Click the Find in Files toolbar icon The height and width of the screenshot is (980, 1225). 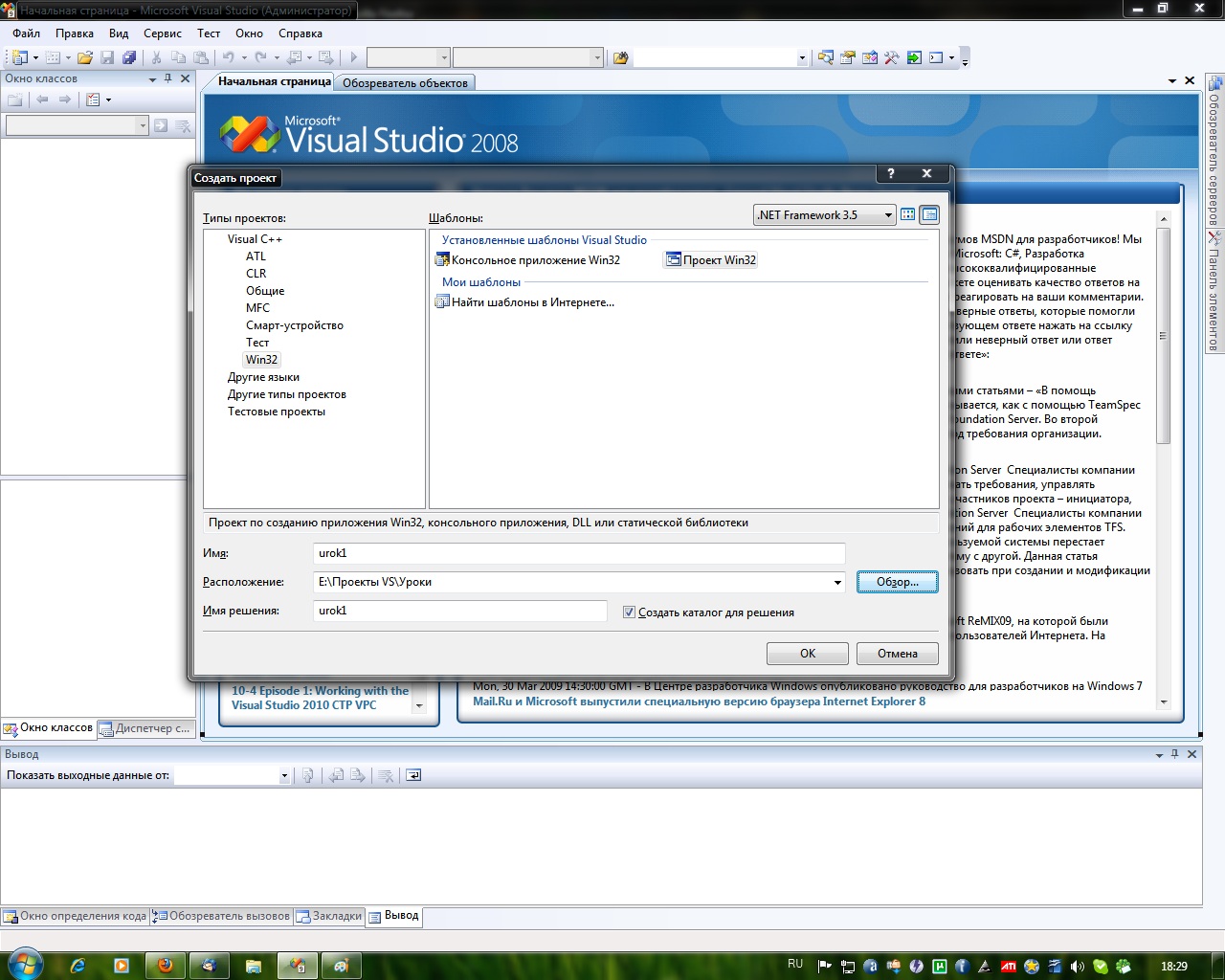(x=620, y=57)
